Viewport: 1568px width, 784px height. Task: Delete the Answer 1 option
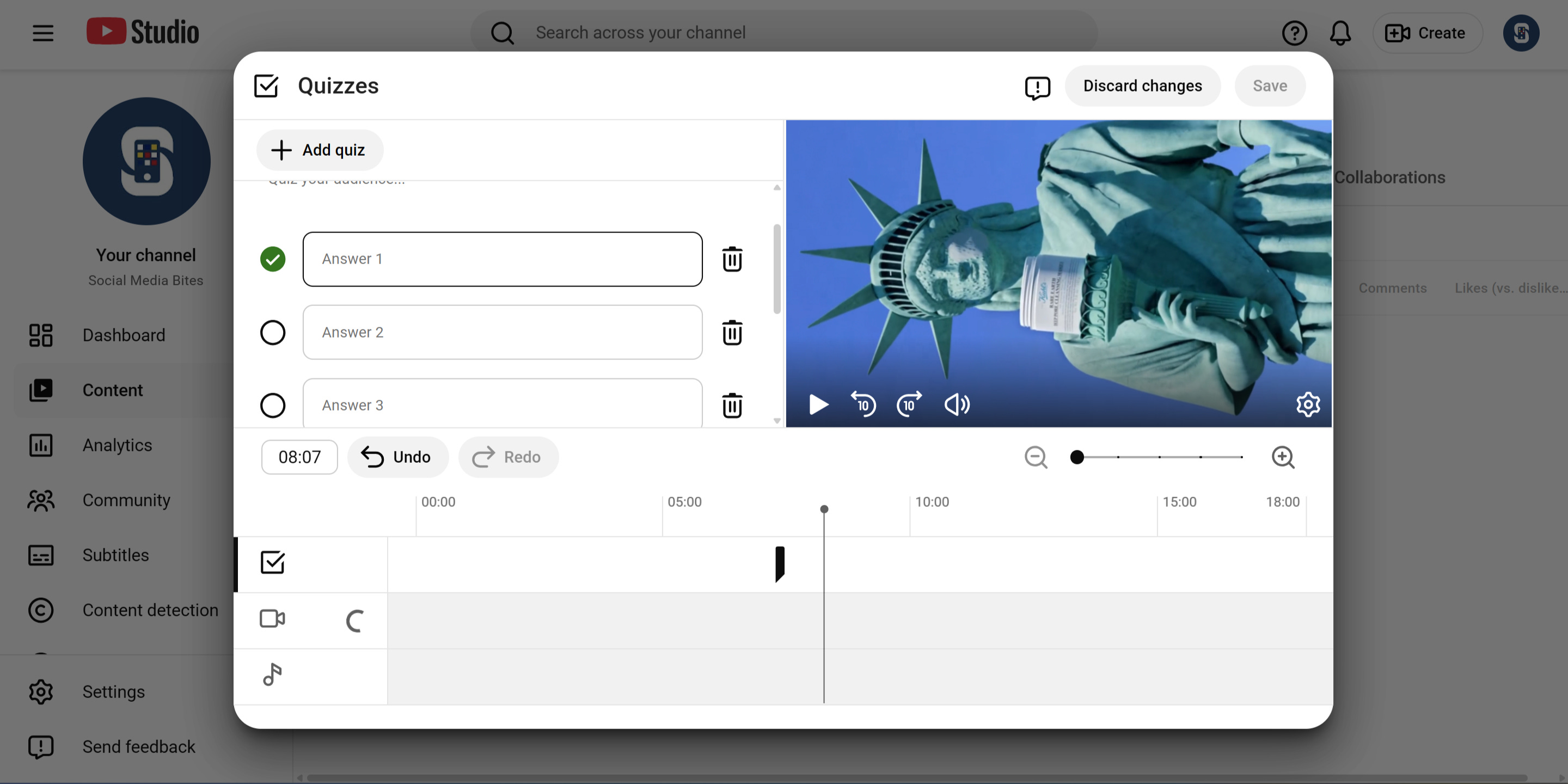(732, 259)
